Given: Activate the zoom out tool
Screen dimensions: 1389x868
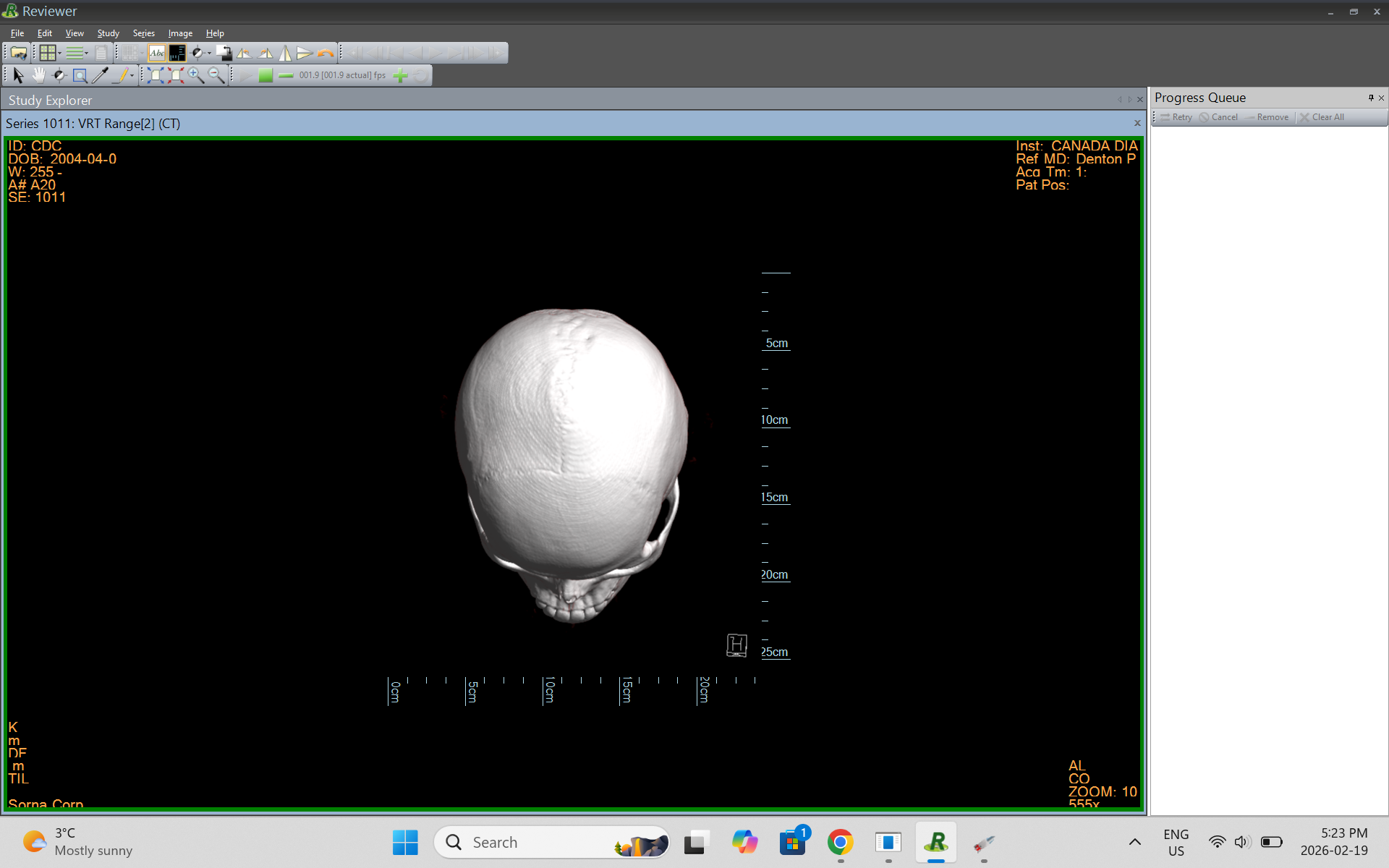Looking at the screenshot, I should click(215, 75).
